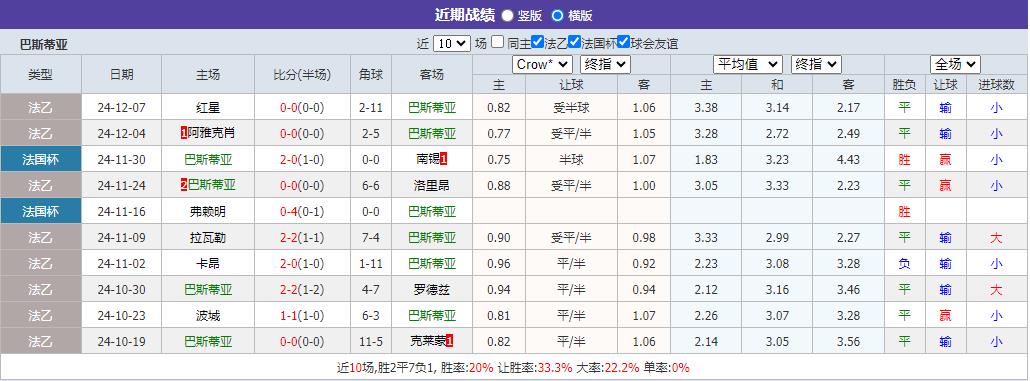This screenshot has height=381, width=1030.
Task: Click the 进球数 column header
Action: [x=996, y=84]
